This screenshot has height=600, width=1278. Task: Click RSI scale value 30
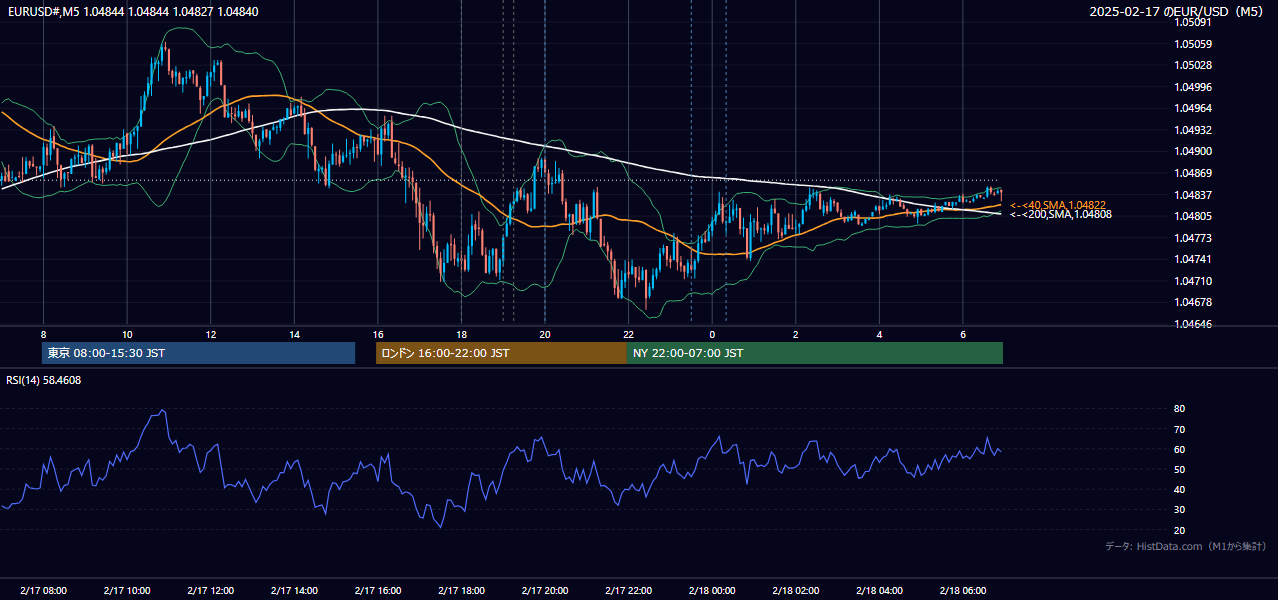(x=1180, y=510)
